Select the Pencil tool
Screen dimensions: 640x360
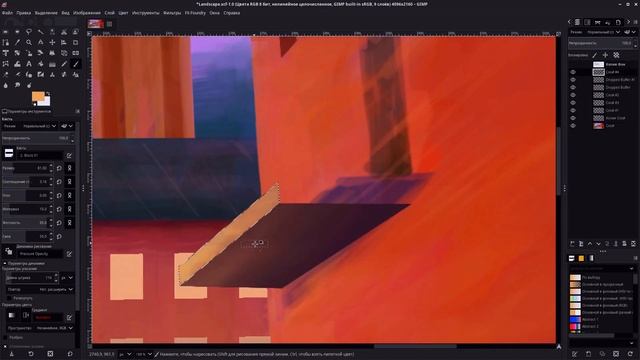[64, 64]
